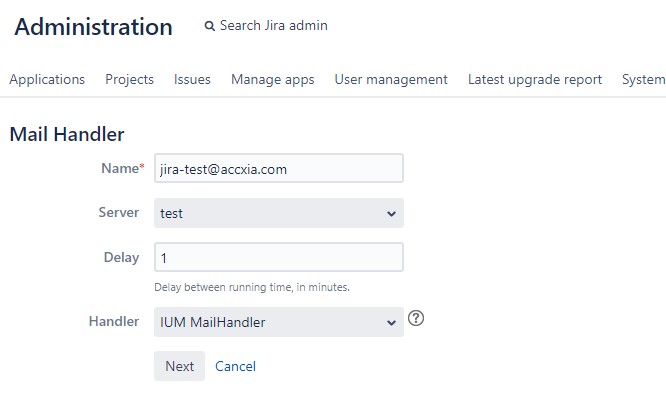Expand the Server dropdown showing test
This screenshot has width=666, height=404.
pos(279,213)
